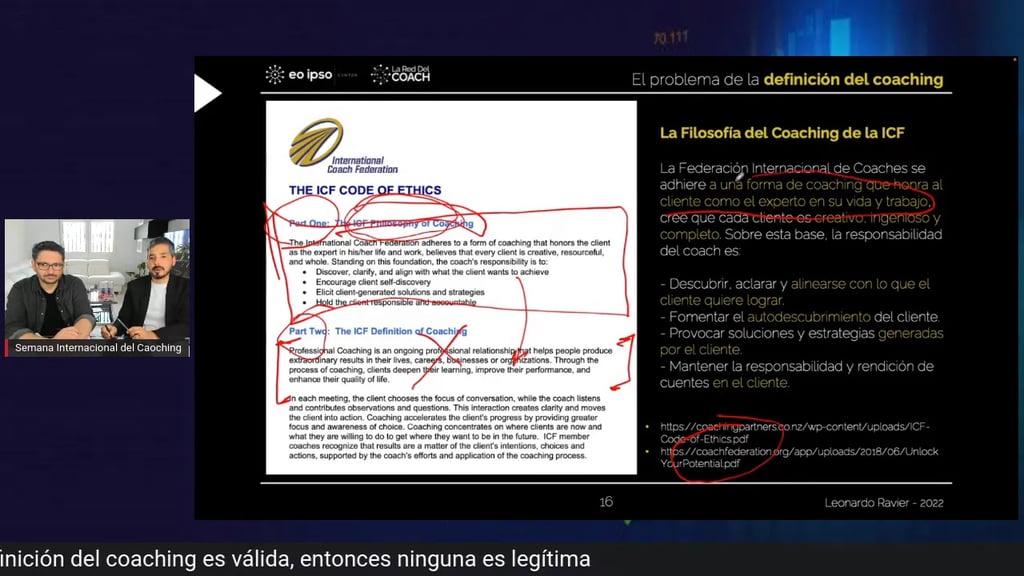Click slide title 'El problema de la definición del coaching'
This screenshot has width=1024, height=576.
point(787,80)
